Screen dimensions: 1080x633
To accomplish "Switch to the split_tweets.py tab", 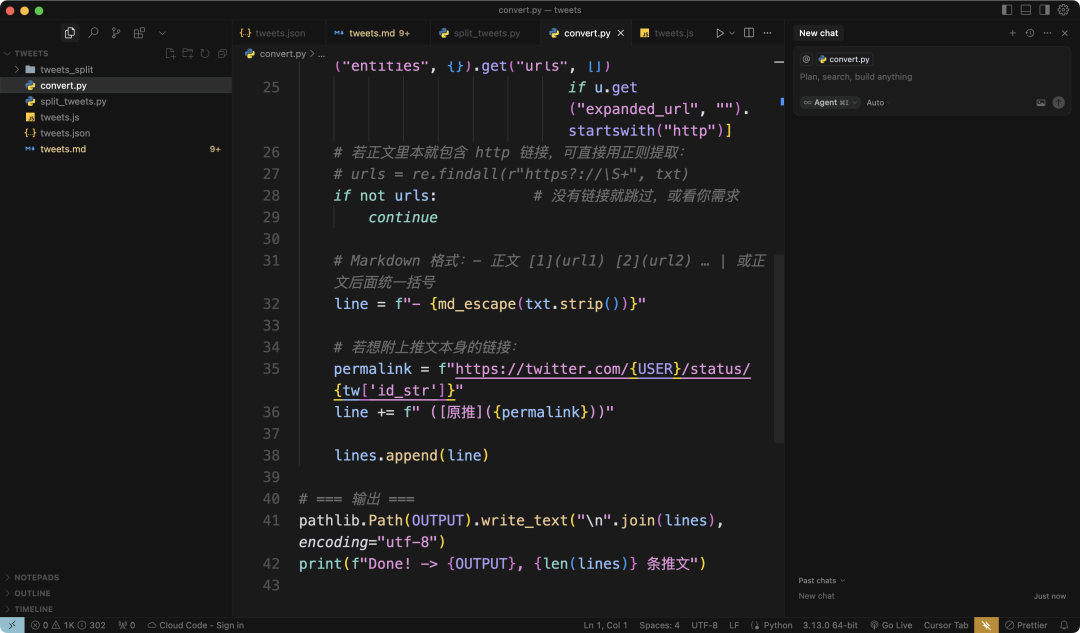I will click(486, 33).
